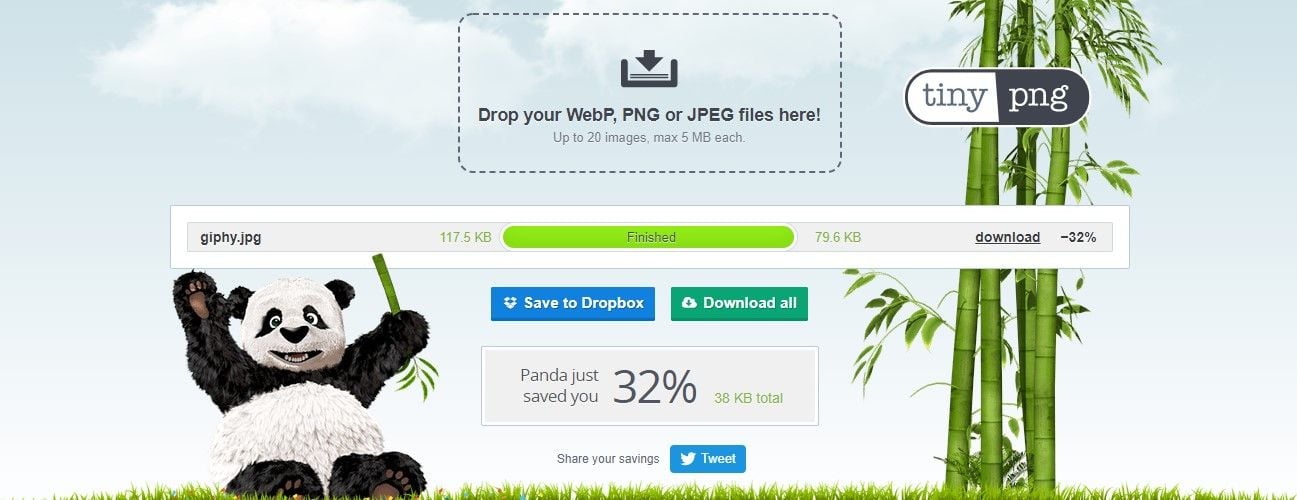Click the green Finished progress bar

pyautogui.click(x=649, y=237)
